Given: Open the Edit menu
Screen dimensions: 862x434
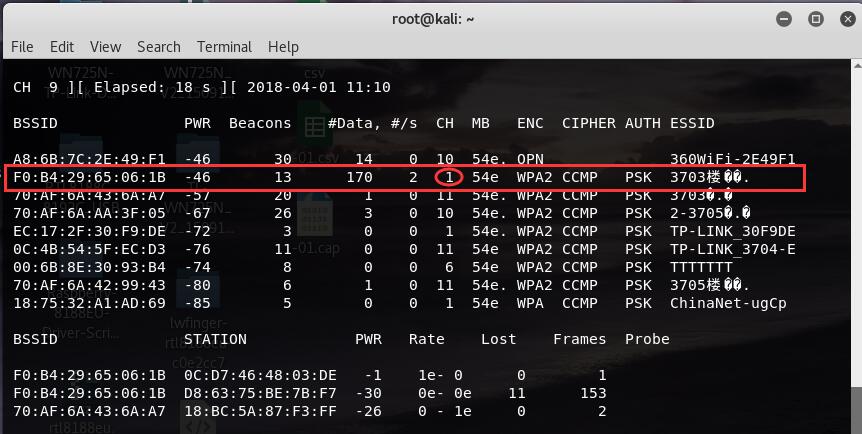Looking at the screenshot, I should [x=62, y=46].
